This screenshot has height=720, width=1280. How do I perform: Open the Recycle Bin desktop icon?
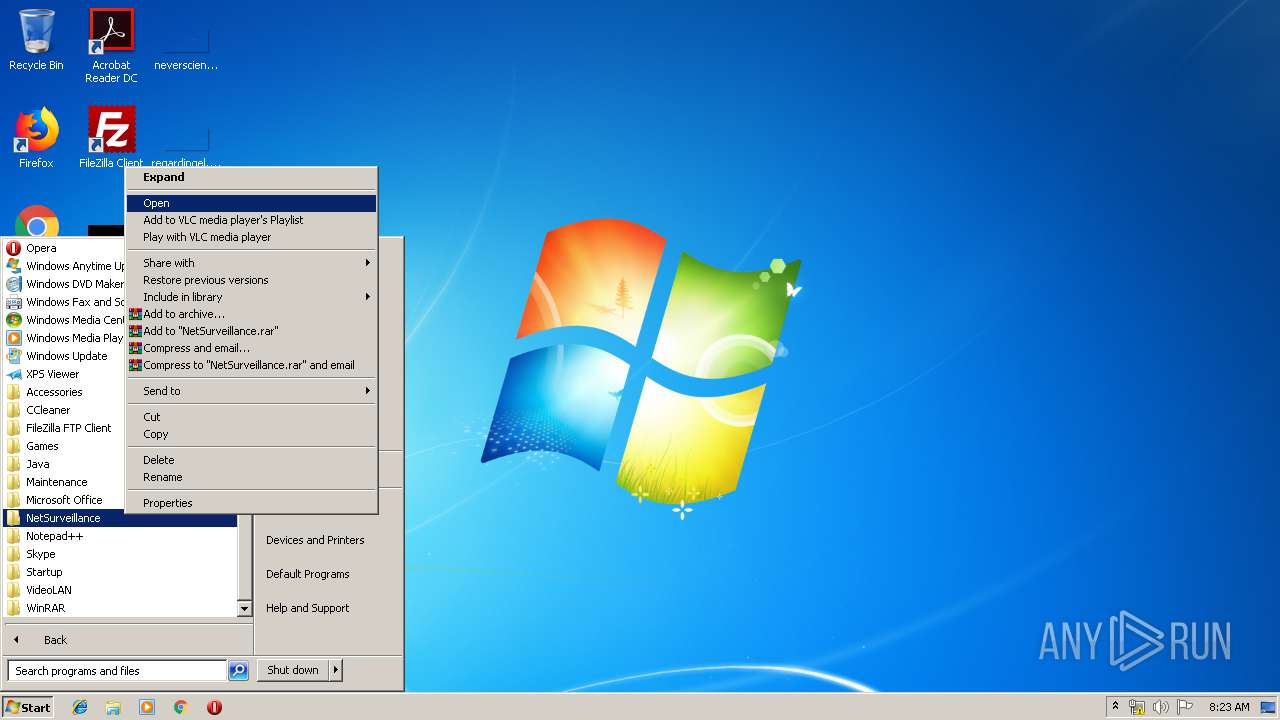[x=36, y=40]
